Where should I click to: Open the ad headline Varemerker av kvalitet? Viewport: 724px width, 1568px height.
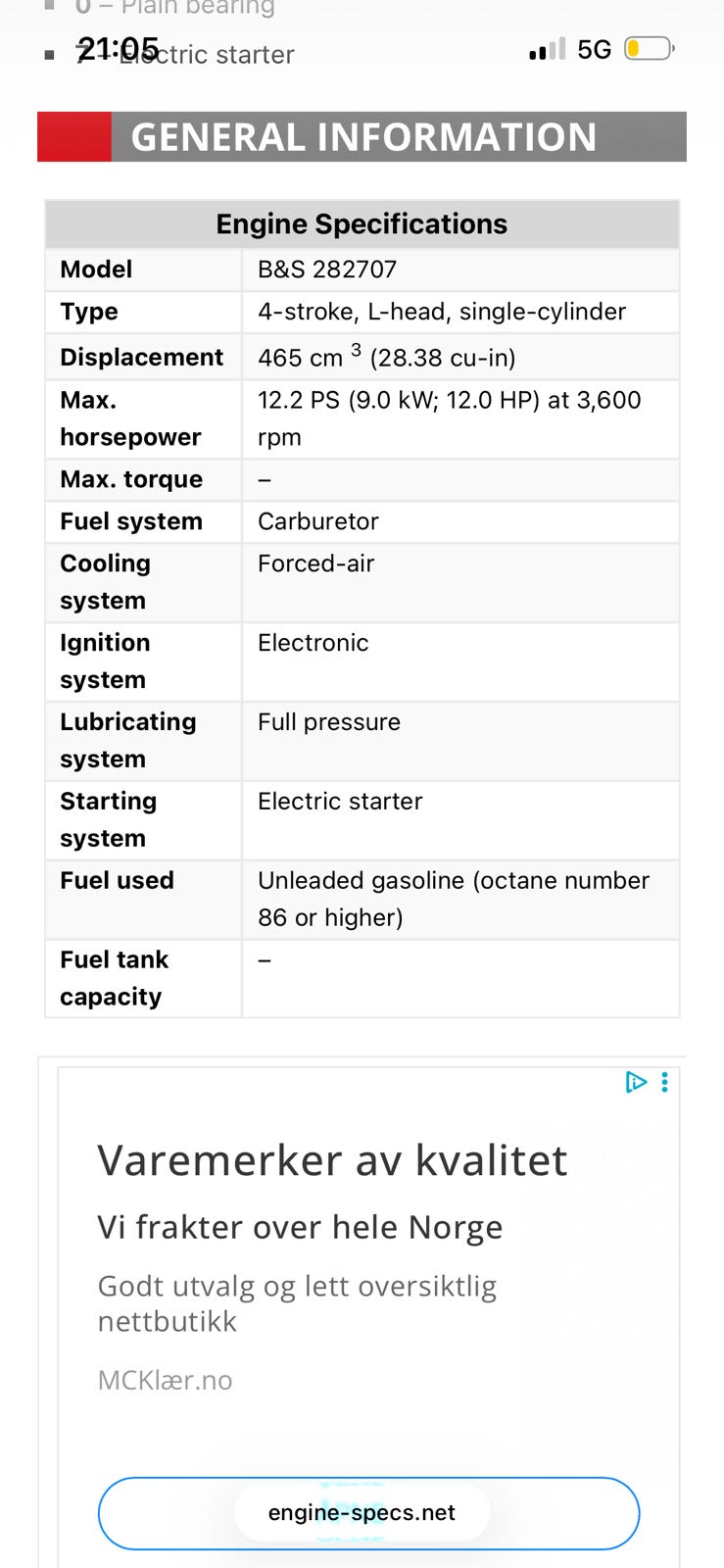pyautogui.click(x=332, y=1160)
